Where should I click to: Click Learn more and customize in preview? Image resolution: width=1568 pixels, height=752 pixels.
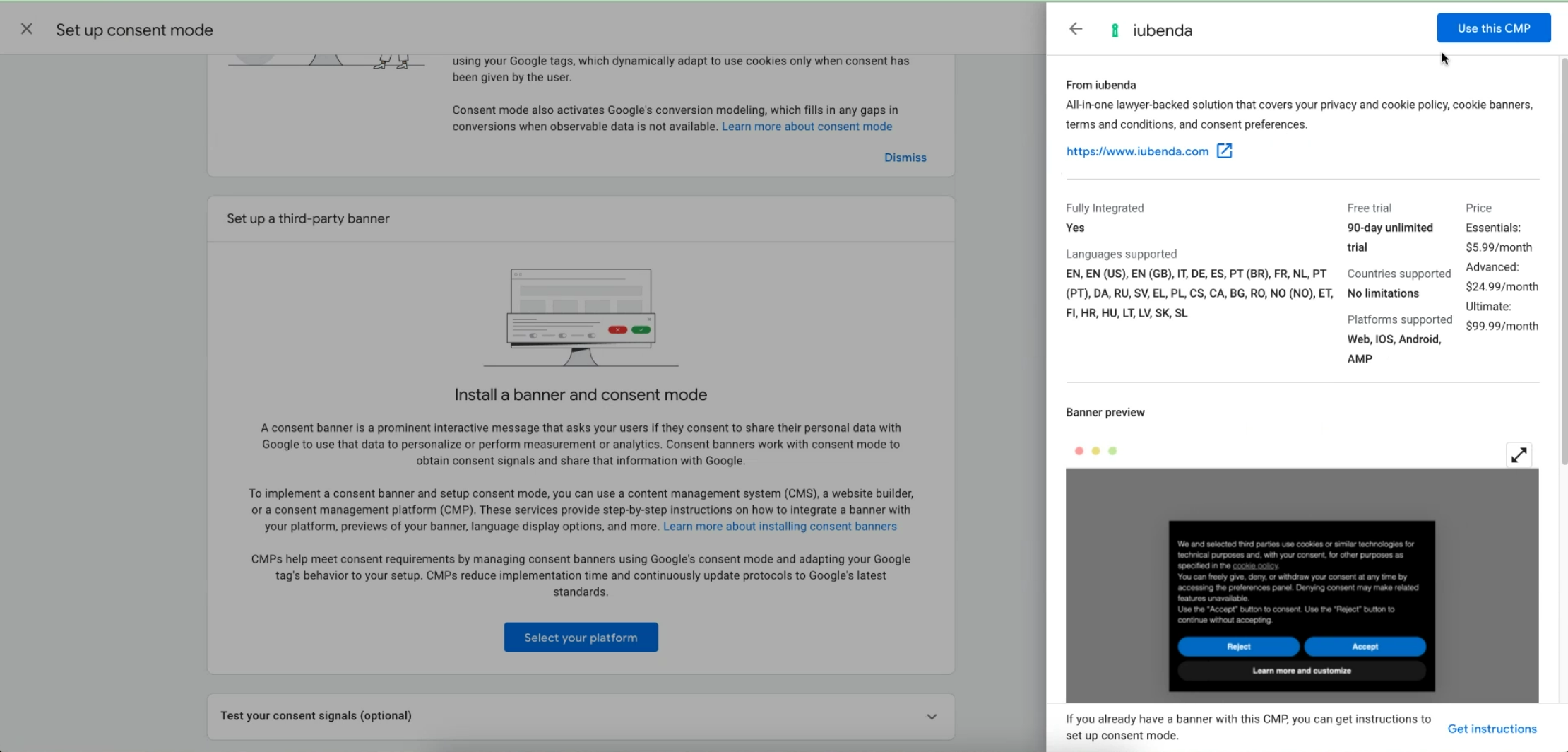tap(1301, 670)
